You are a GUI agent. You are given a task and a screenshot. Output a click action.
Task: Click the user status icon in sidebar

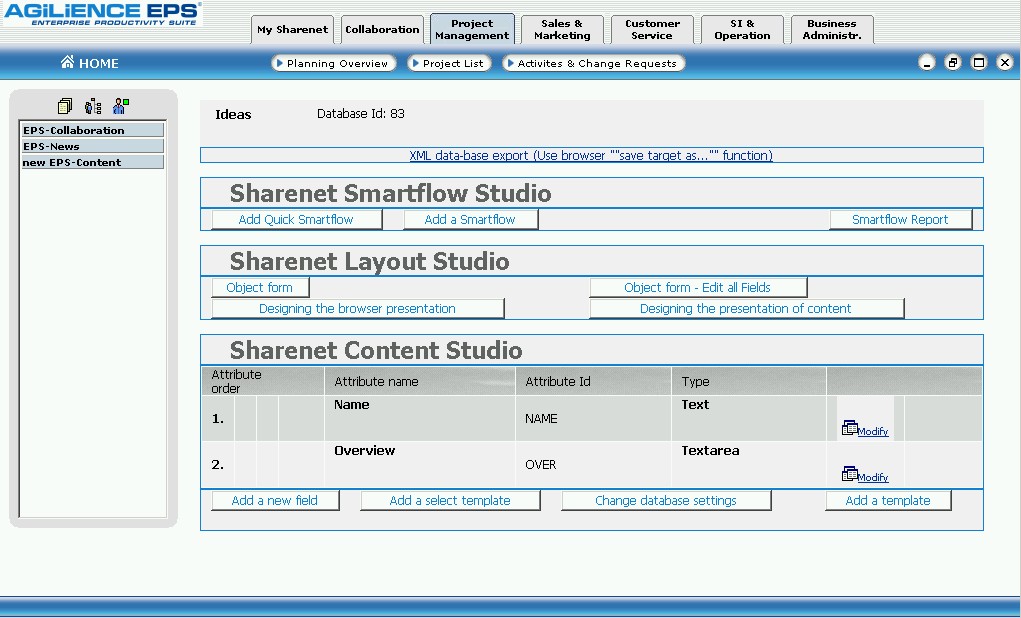[x=121, y=106]
